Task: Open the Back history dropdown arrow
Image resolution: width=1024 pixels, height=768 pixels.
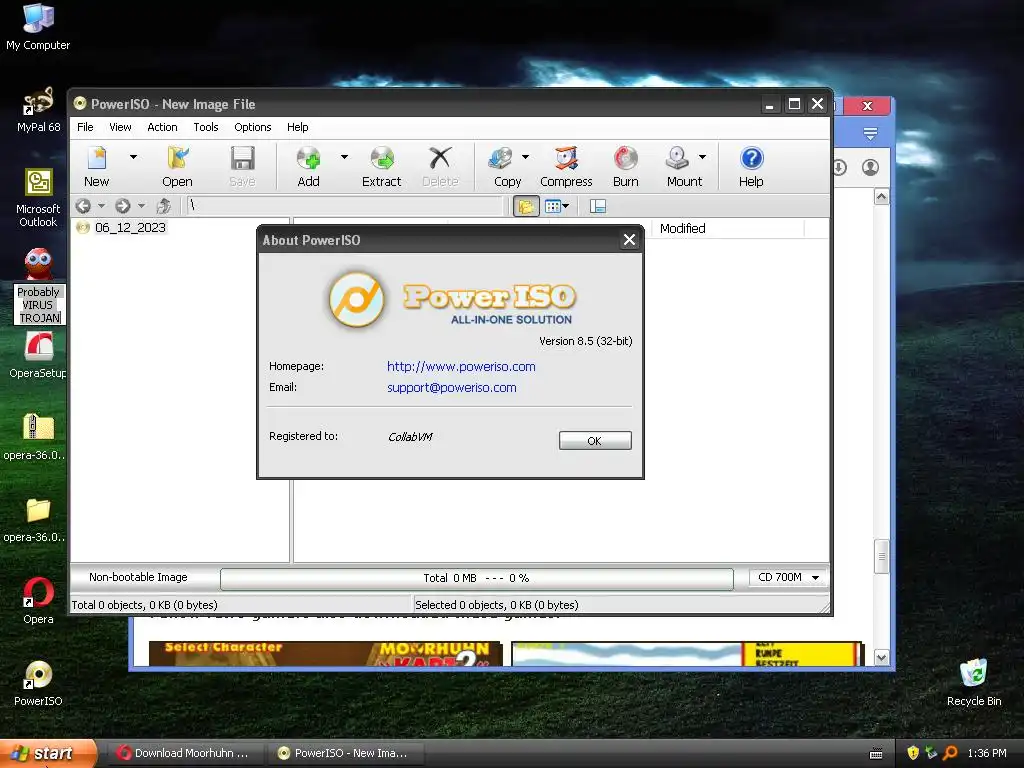Action: (101, 206)
